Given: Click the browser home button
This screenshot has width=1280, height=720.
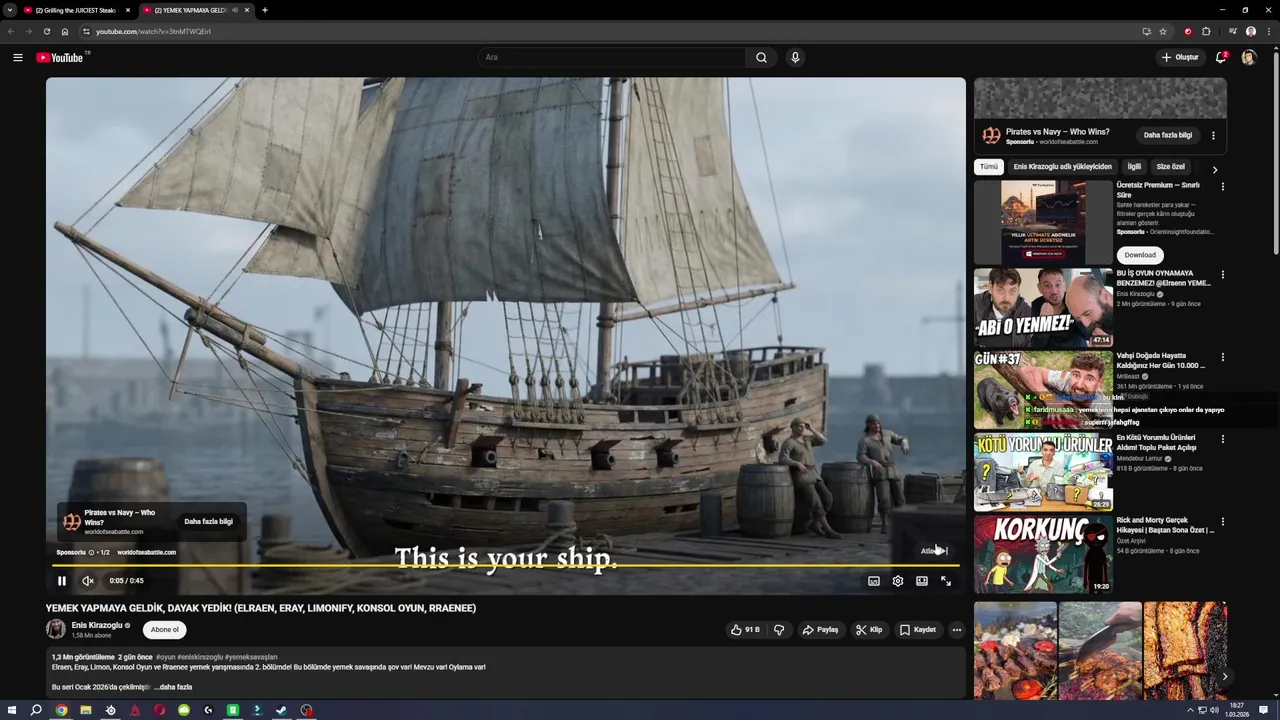Looking at the screenshot, I should [x=65, y=31].
